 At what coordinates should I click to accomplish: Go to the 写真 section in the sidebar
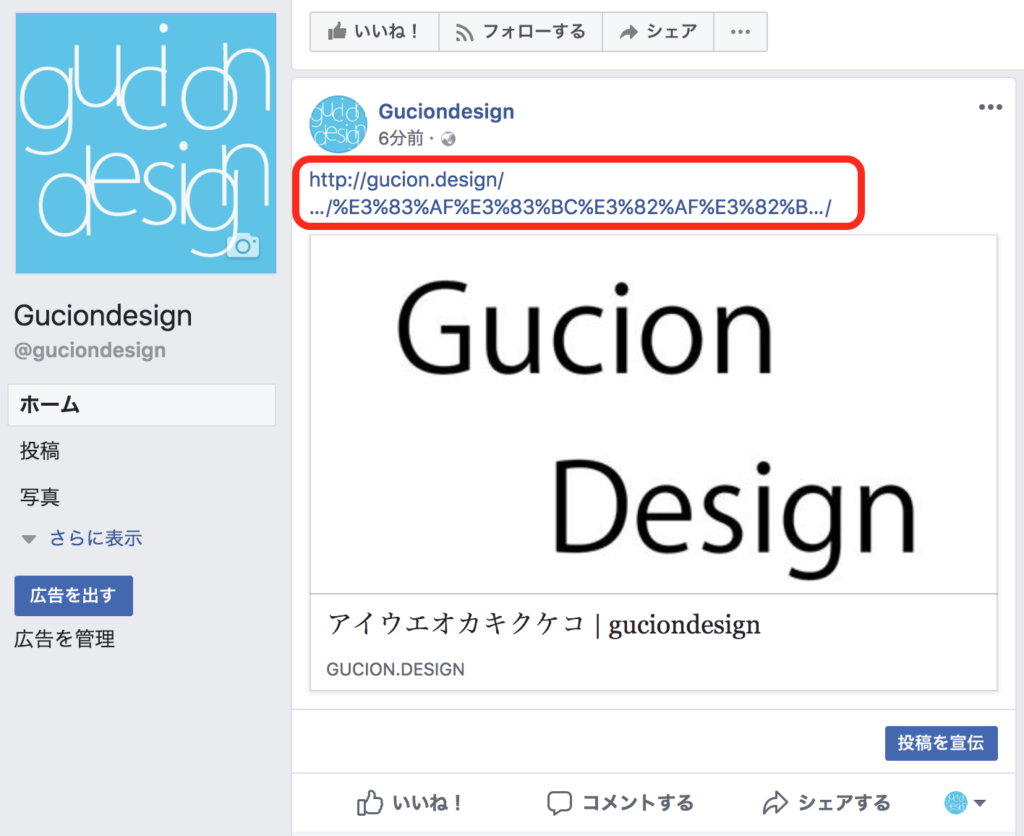tap(40, 497)
